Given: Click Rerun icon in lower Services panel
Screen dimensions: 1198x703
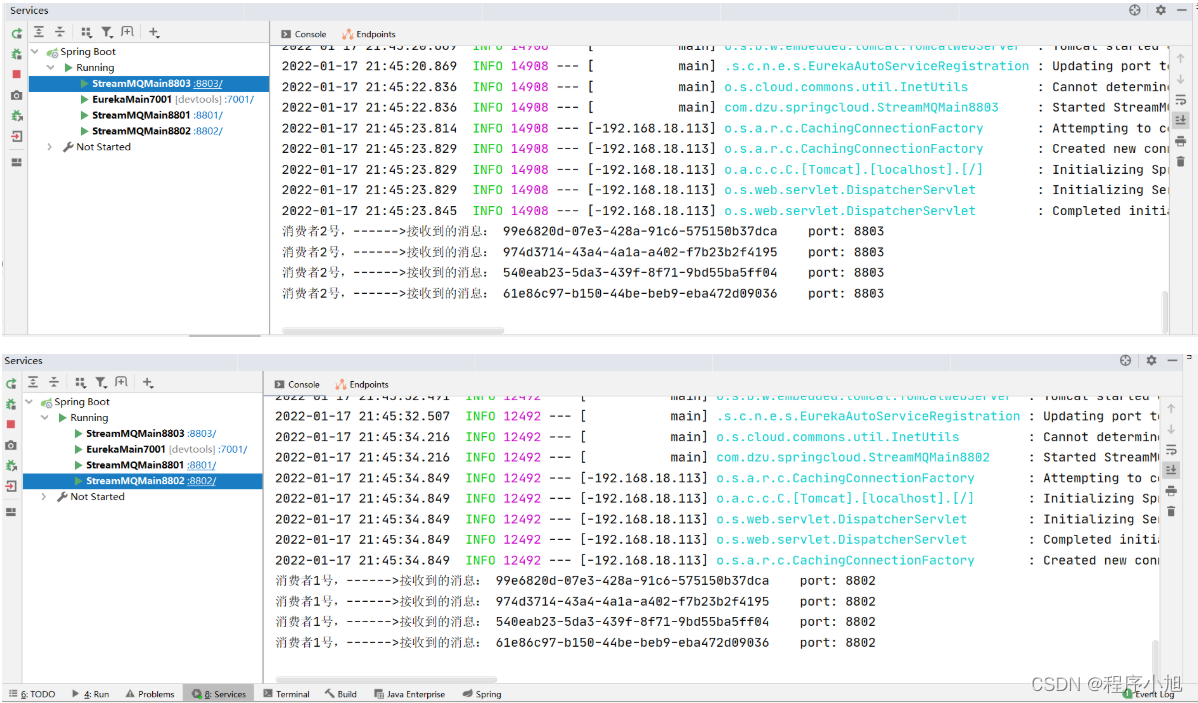Looking at the screenshot, I should tap(11, 384).
